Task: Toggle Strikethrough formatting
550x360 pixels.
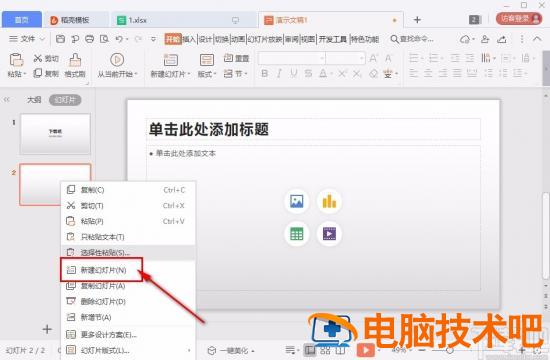Action: [x=308, y=74]
